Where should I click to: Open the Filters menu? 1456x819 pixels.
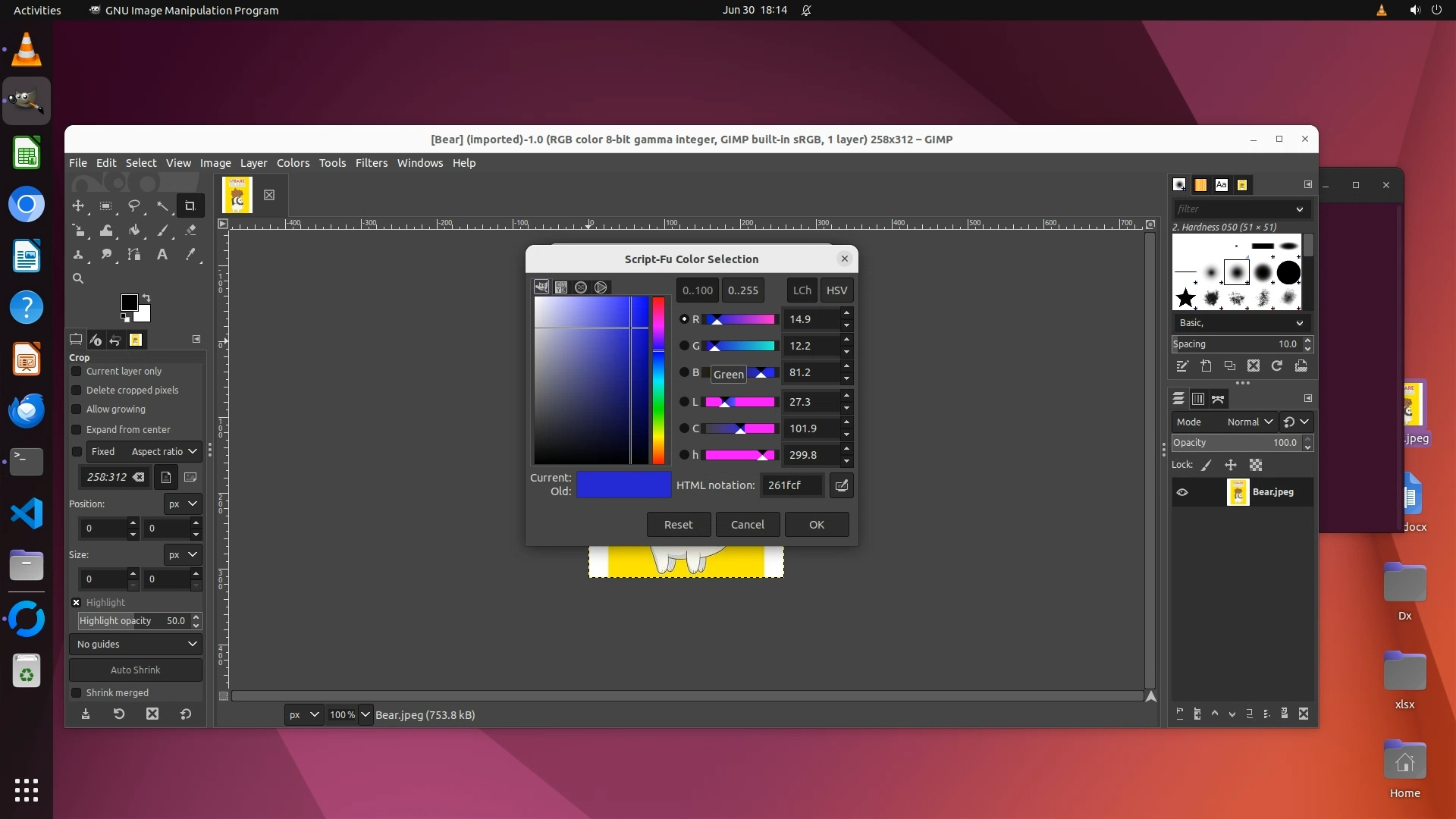click(x=371, y=163)
